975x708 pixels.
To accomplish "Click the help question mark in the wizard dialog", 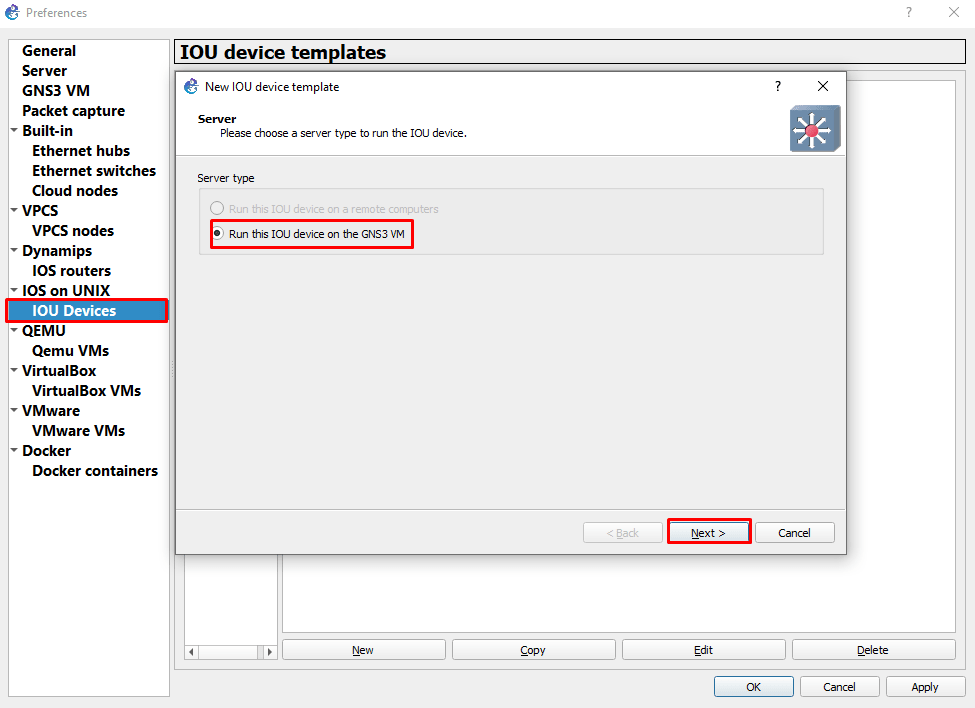I will (777, 86).
